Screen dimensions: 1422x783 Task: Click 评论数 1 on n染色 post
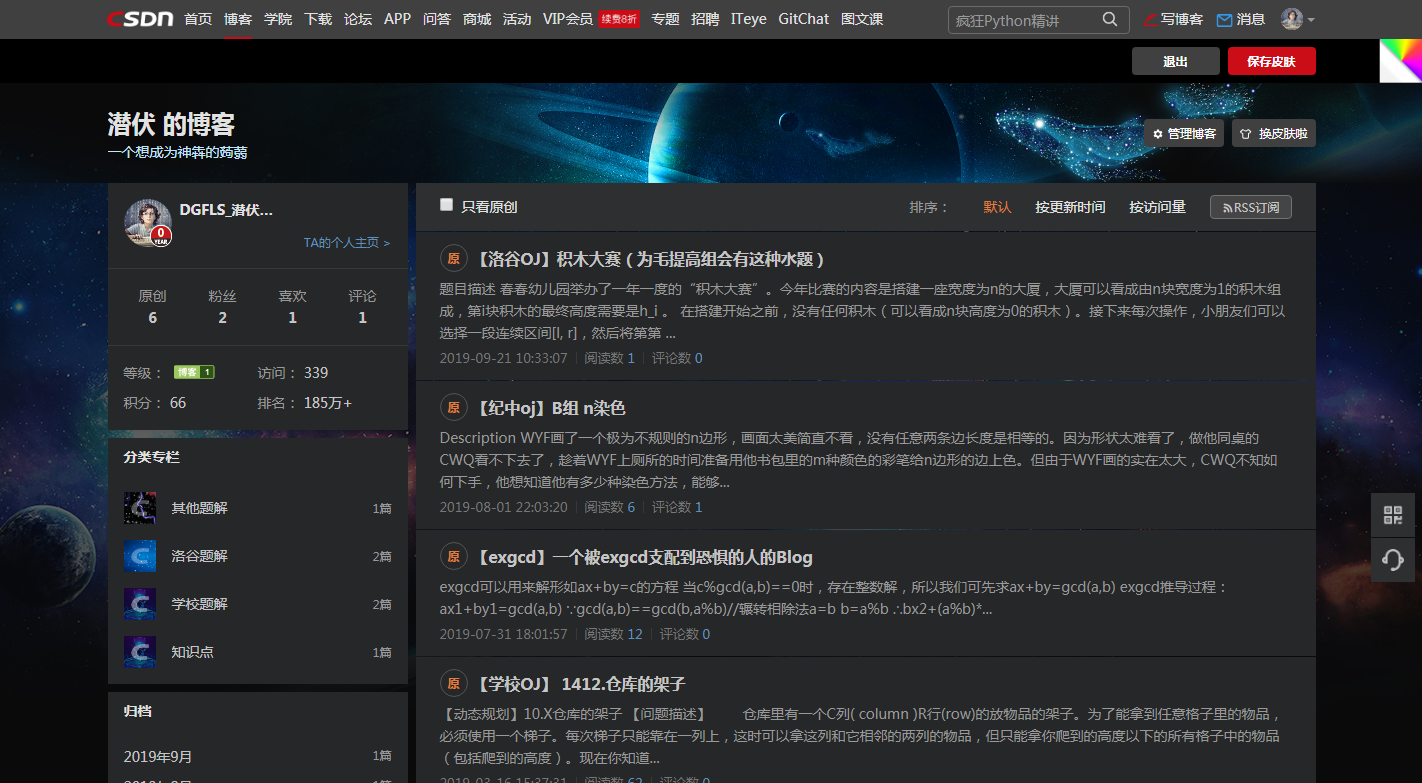677,507
